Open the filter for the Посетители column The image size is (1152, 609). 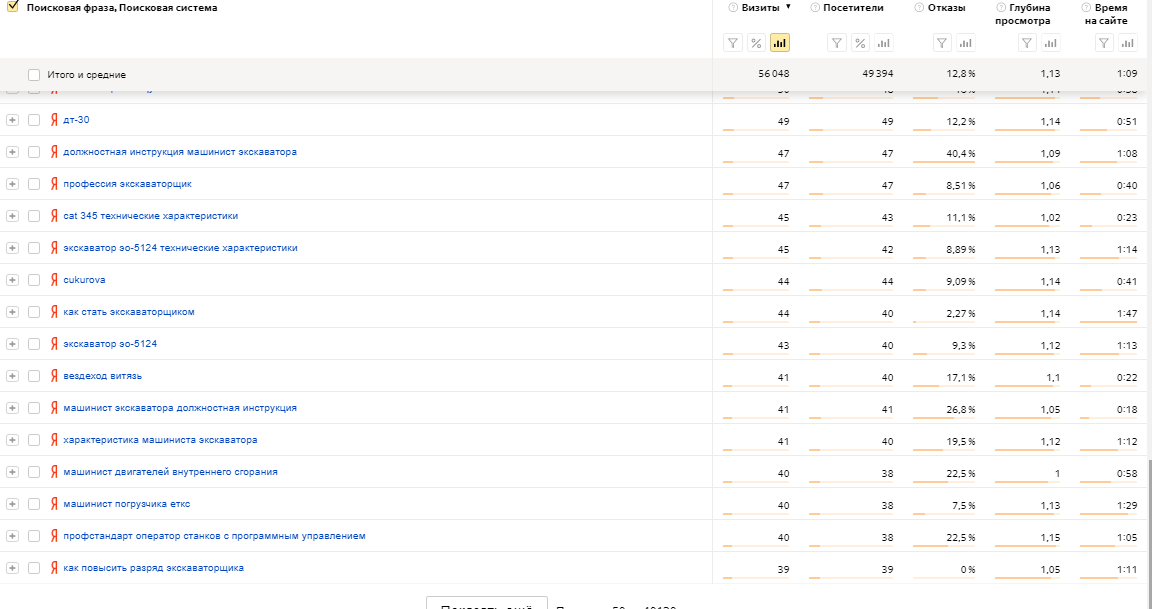837,43
